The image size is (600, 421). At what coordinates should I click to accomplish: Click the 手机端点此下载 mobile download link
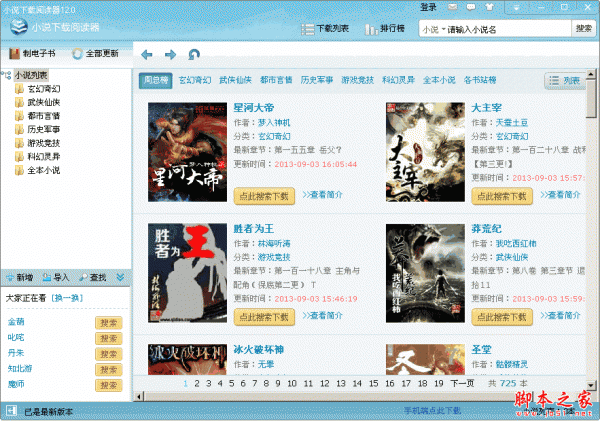pos(432,411)
